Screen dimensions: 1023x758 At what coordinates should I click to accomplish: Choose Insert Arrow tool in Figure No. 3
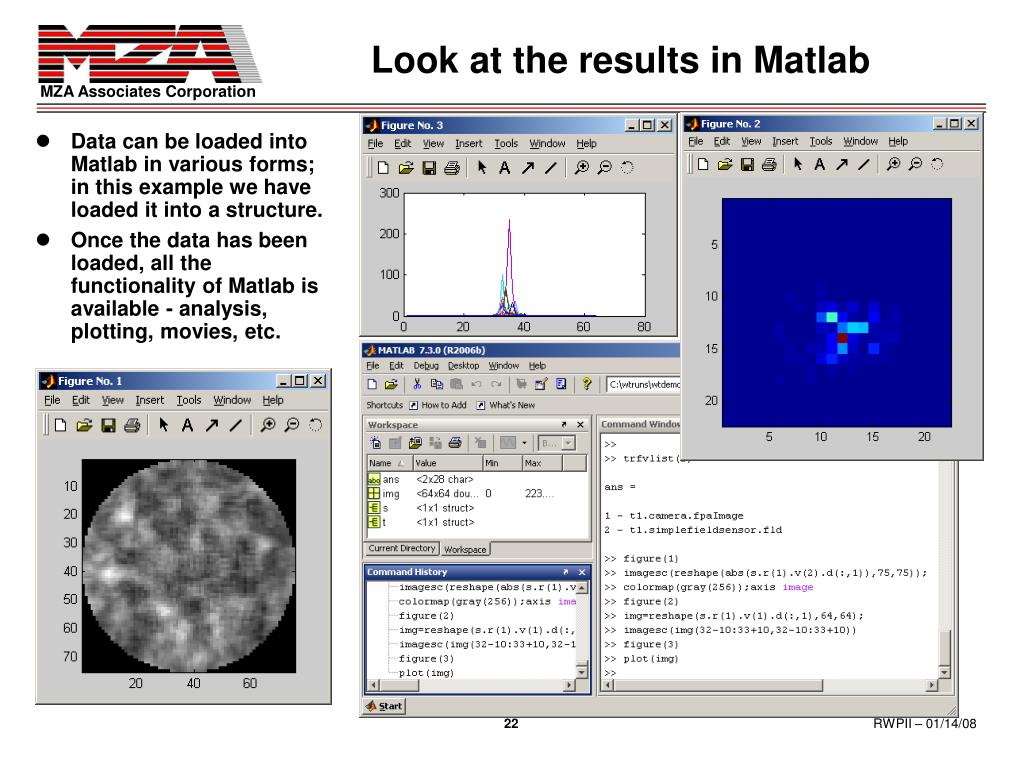tap(527, 168)
